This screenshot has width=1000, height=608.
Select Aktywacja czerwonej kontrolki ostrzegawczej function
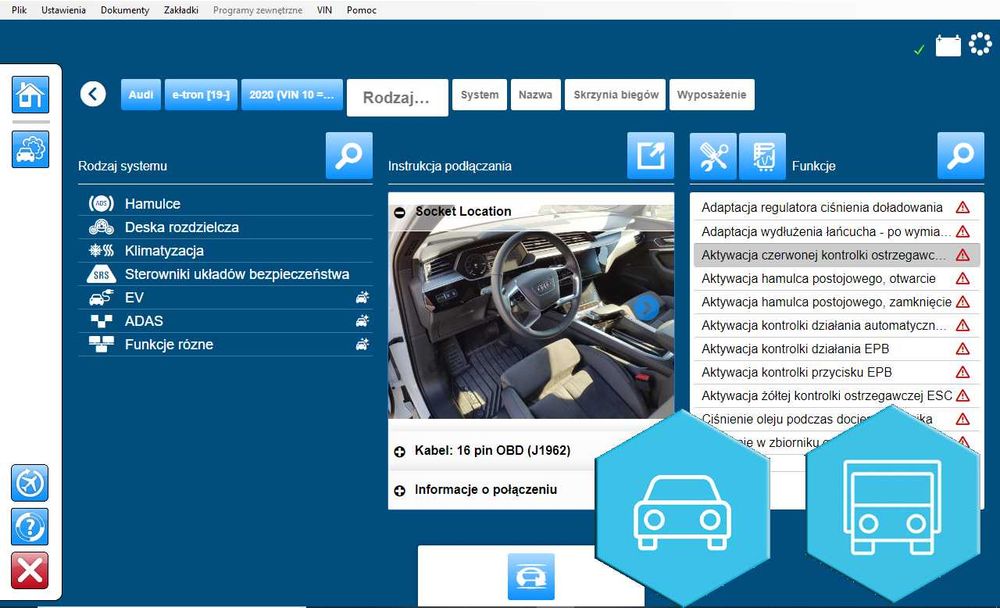click(x=836, y=255)
